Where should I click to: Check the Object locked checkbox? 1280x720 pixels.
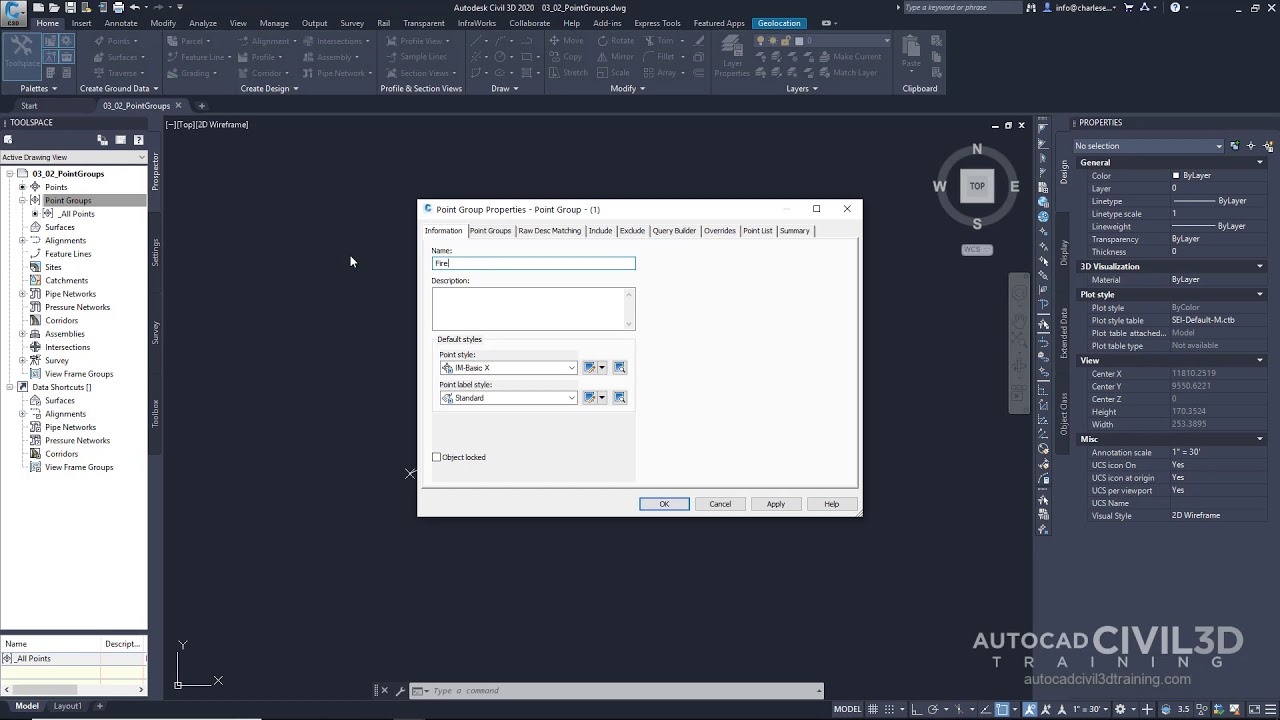[x=436, y=457]
